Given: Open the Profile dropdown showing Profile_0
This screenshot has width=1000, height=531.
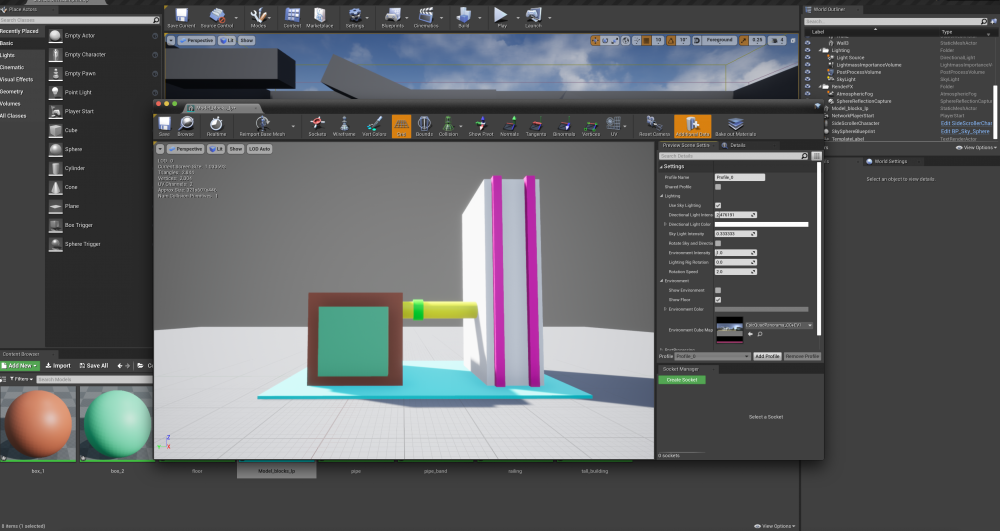Looking at the screenshot, I should (713, 356).
